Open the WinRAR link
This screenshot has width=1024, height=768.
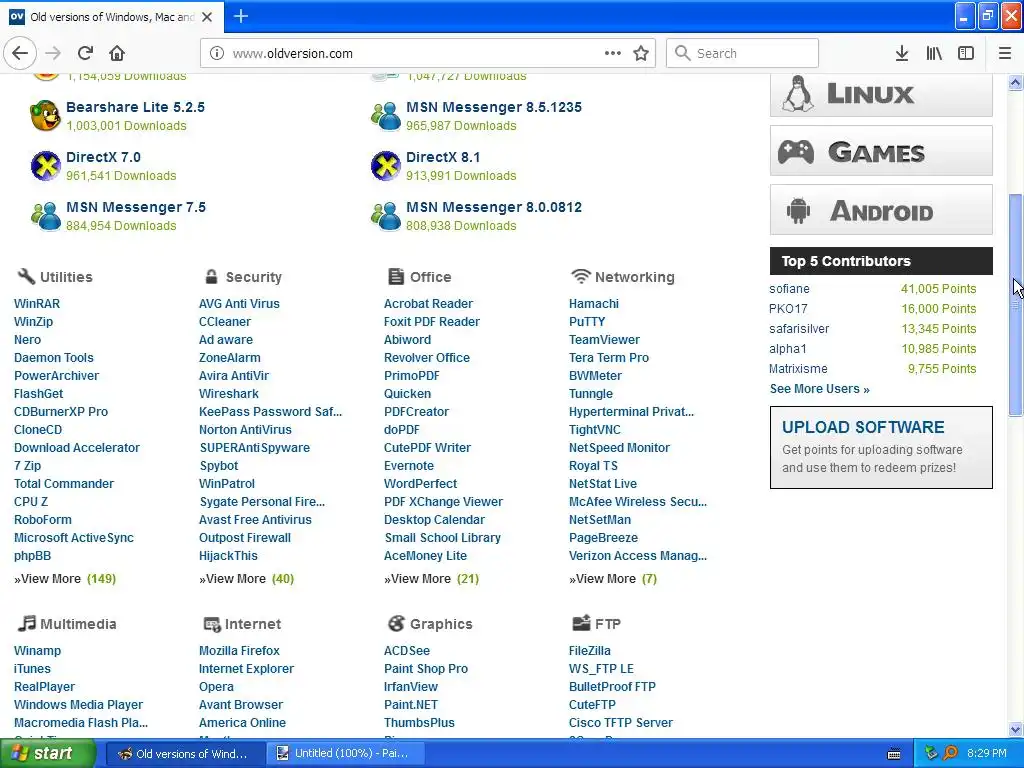tap(37, 304)
